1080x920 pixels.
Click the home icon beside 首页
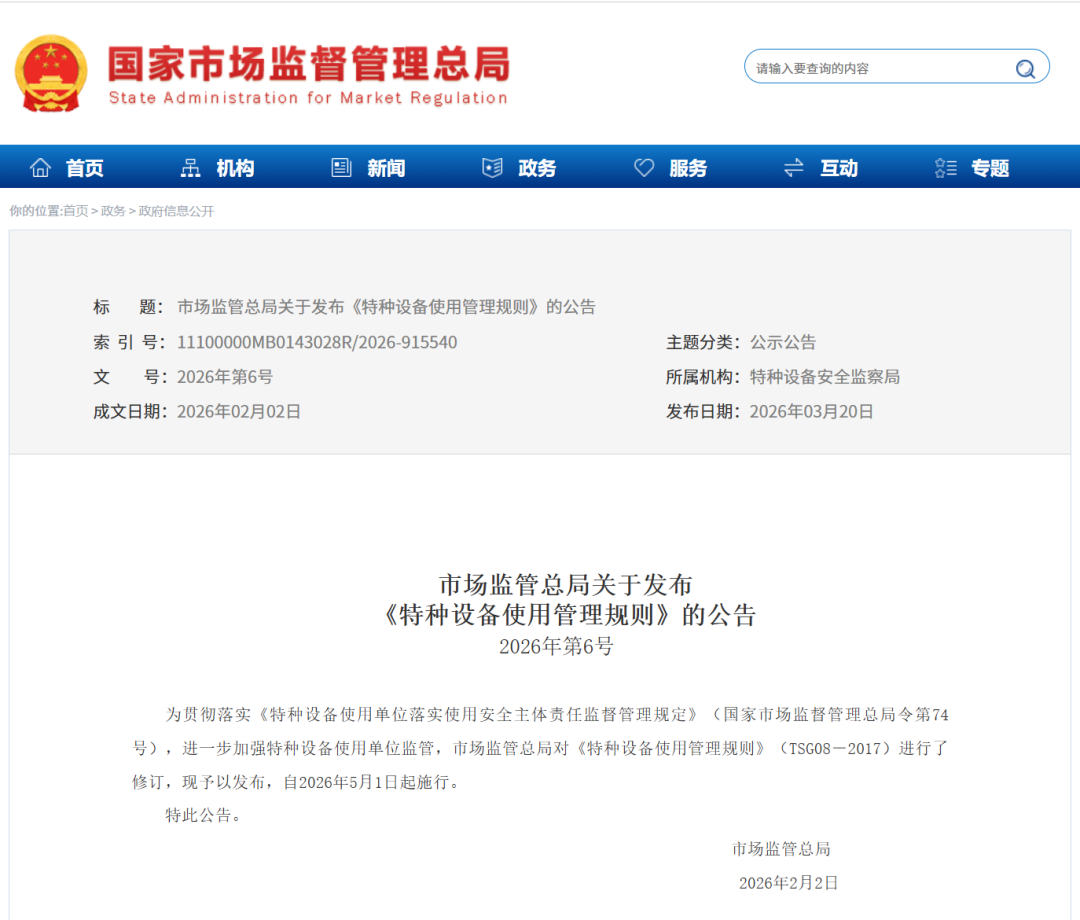click(41, 167)
